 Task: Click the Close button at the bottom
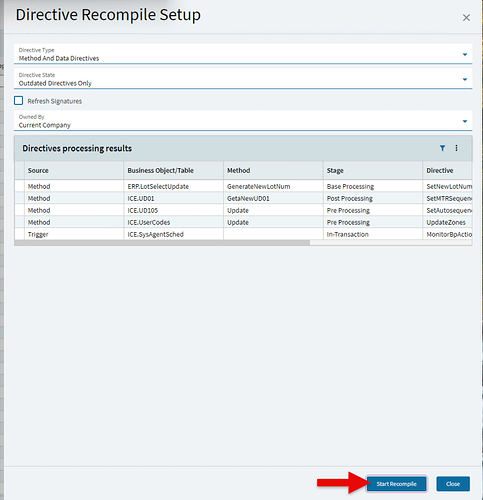(453, 484)
